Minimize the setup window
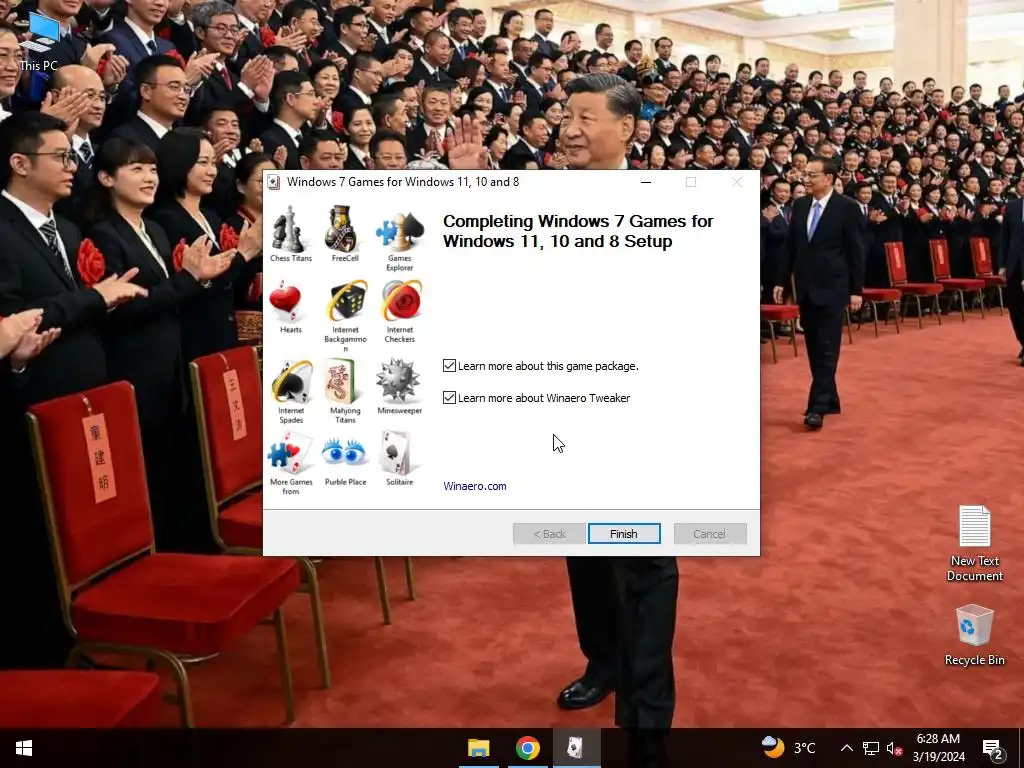 [x=646, y=182]
